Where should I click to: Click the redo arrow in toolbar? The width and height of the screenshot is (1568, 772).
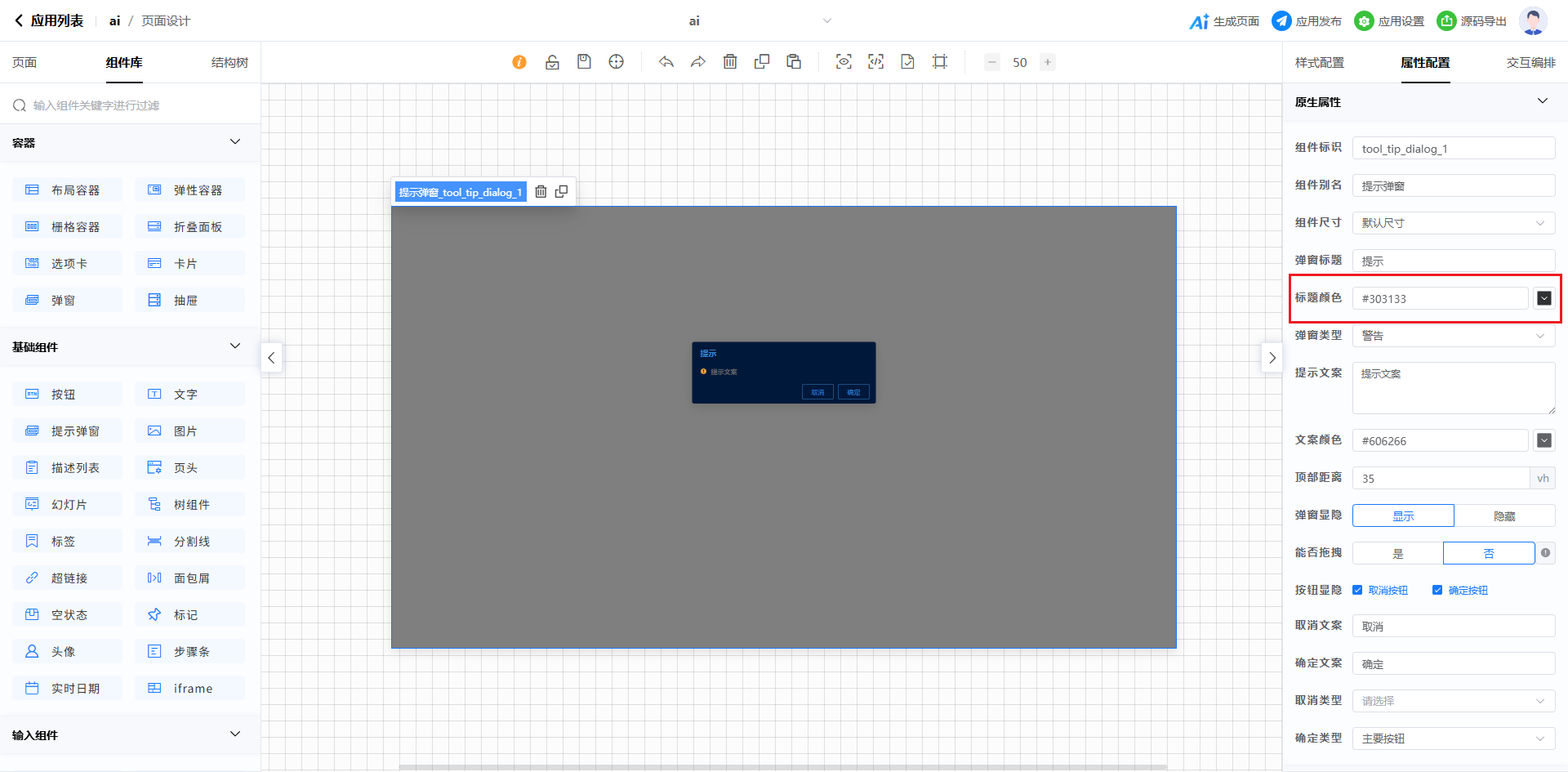tap(697, 62)
